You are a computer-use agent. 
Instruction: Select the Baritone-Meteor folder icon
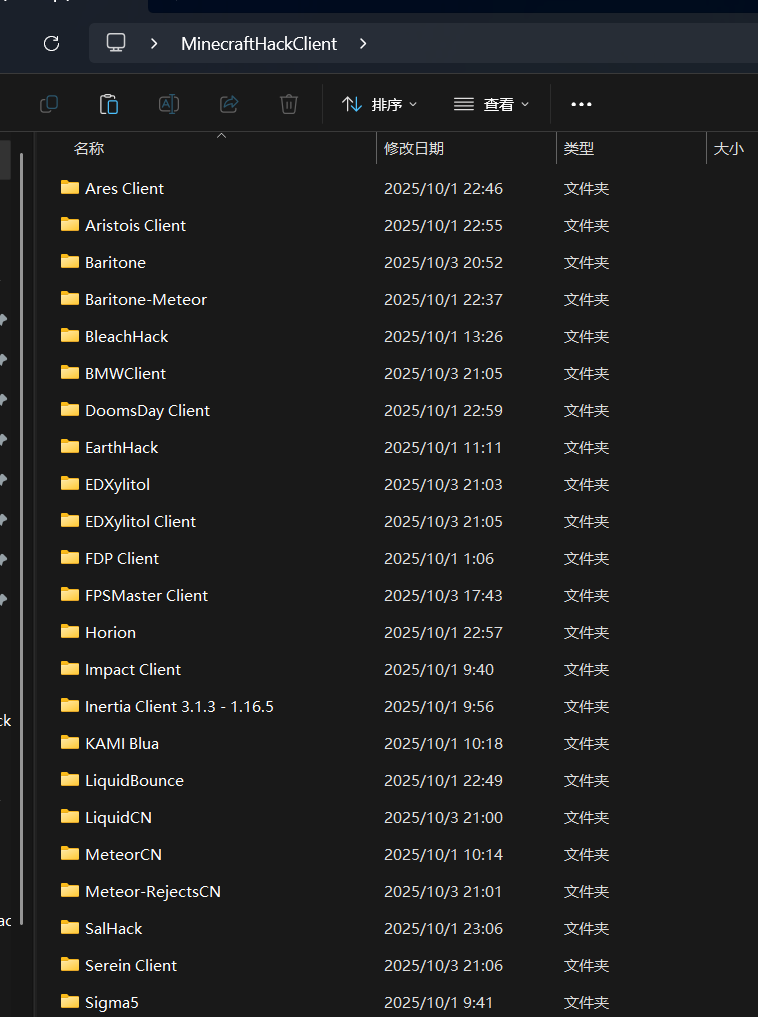pyautogui.click(x=70, y=298)
